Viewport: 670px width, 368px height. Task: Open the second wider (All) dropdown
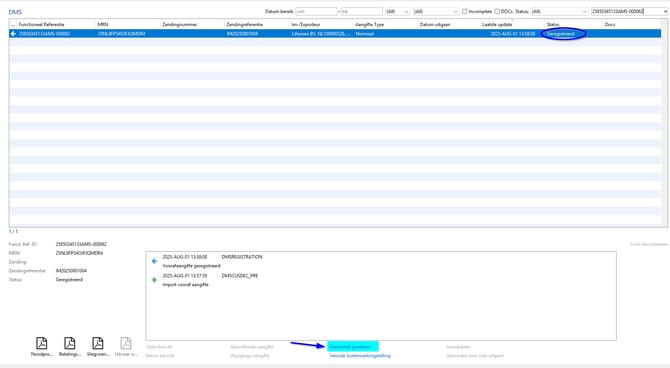pos(435,12)
